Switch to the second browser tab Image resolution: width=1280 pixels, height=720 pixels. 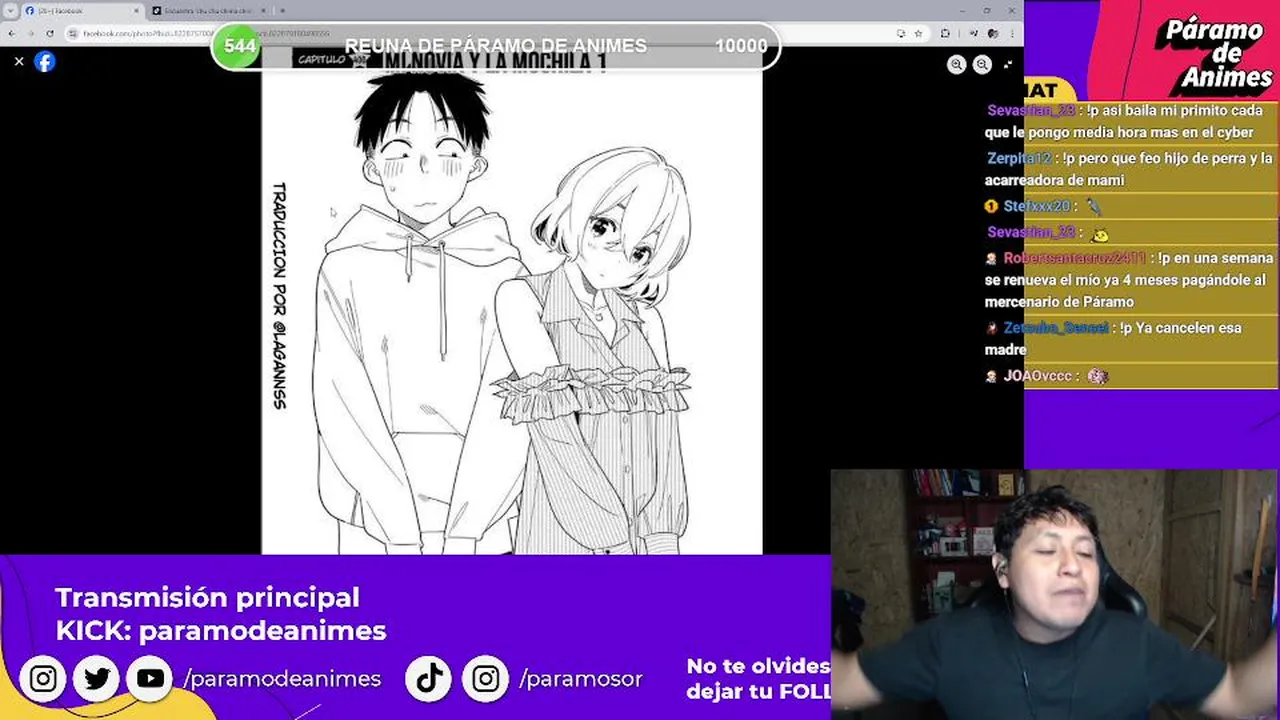tap(210, 11)
